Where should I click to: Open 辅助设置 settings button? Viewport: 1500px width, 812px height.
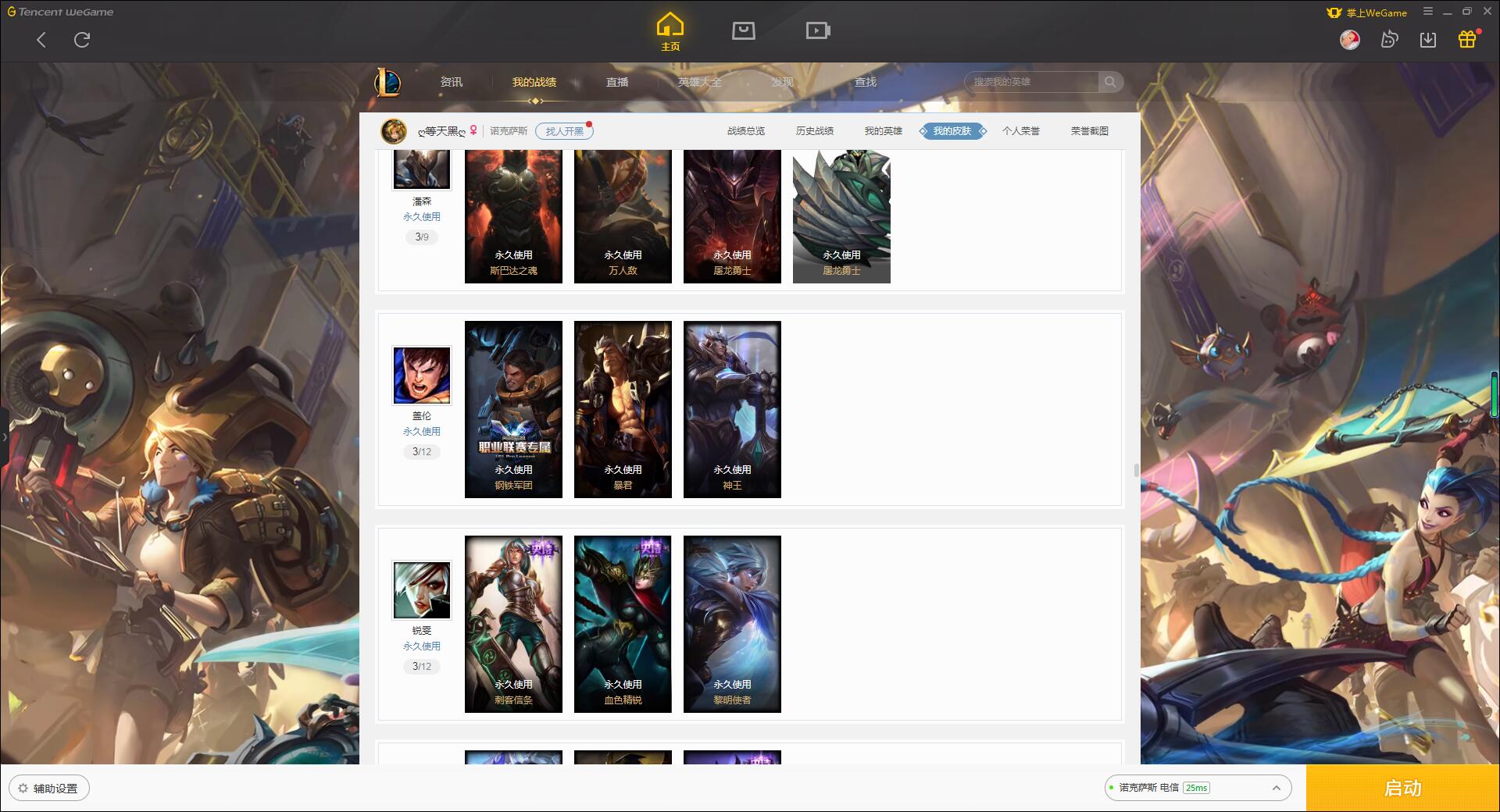point(49,788)
